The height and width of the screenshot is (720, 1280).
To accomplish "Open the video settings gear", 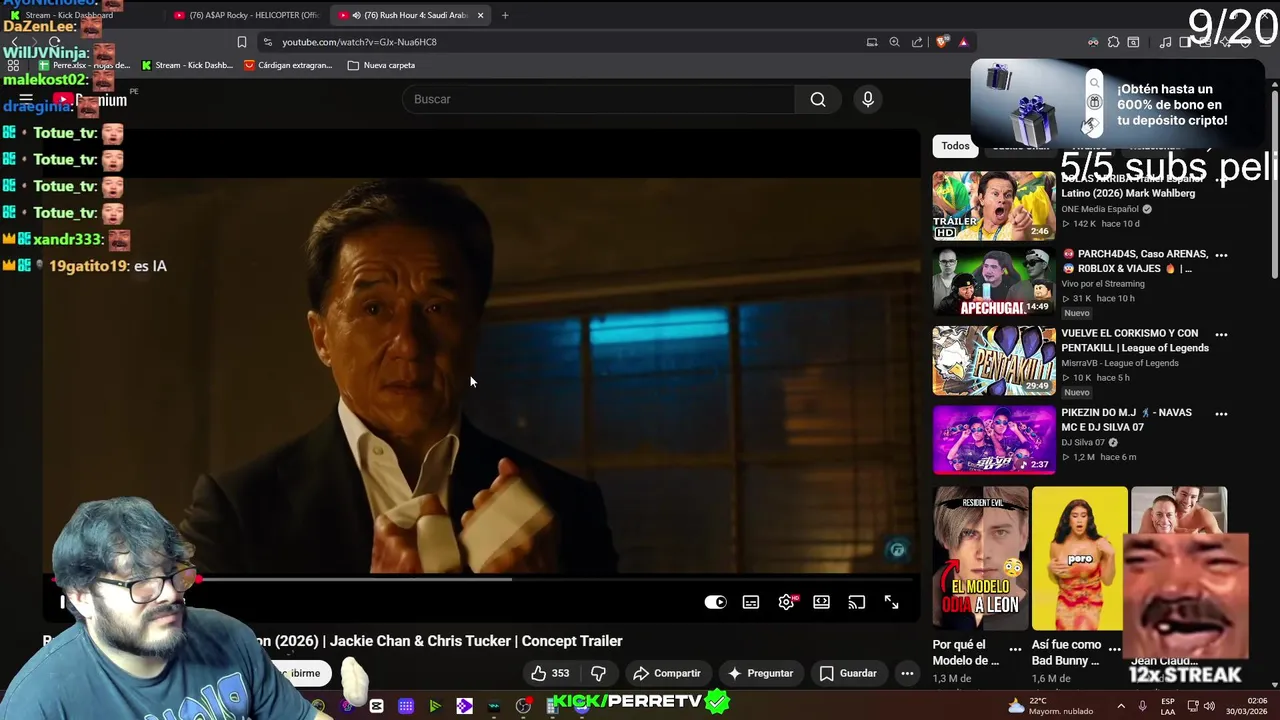I will click(787, 602).
